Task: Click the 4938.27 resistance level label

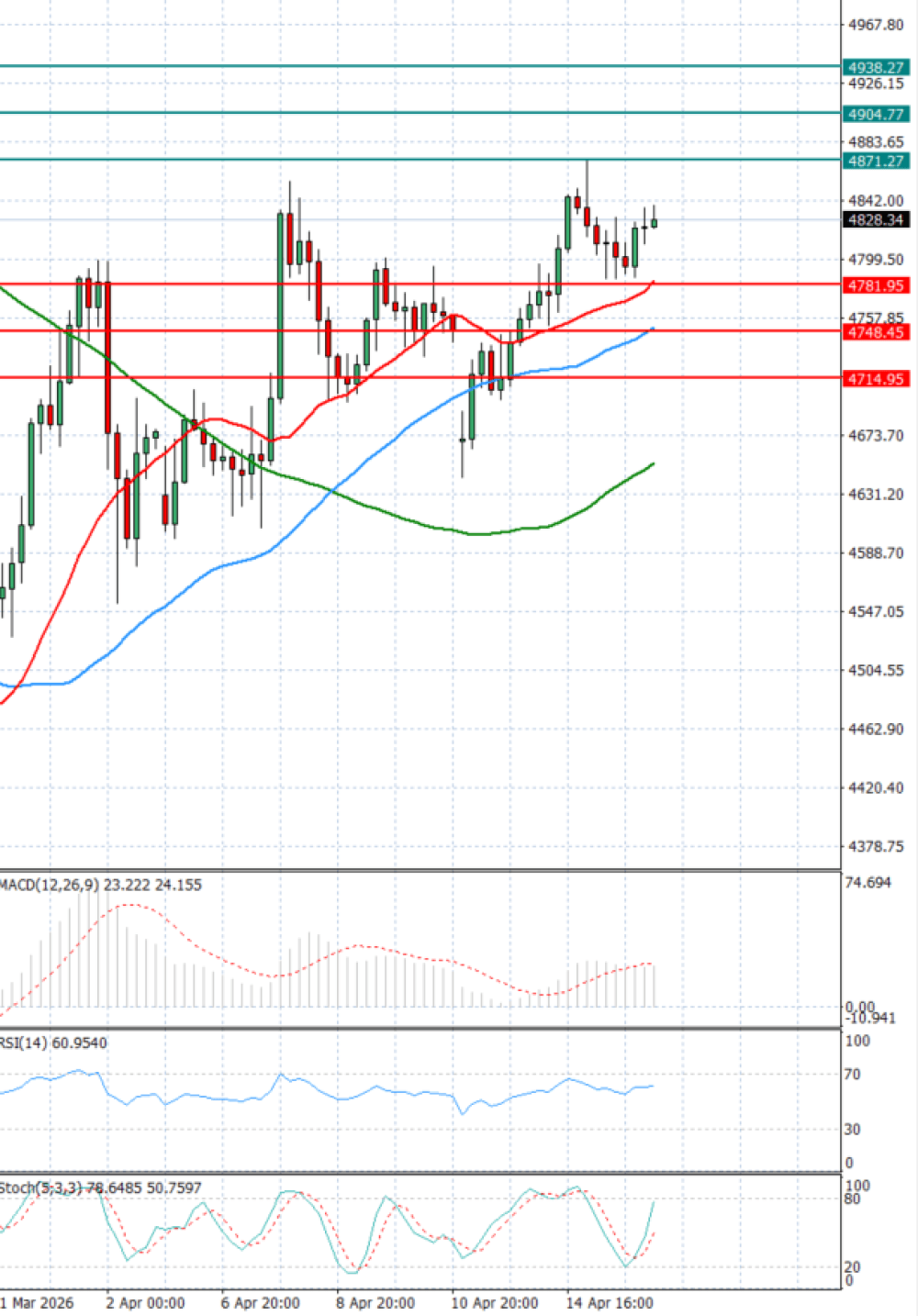Action: coord(876,67)
